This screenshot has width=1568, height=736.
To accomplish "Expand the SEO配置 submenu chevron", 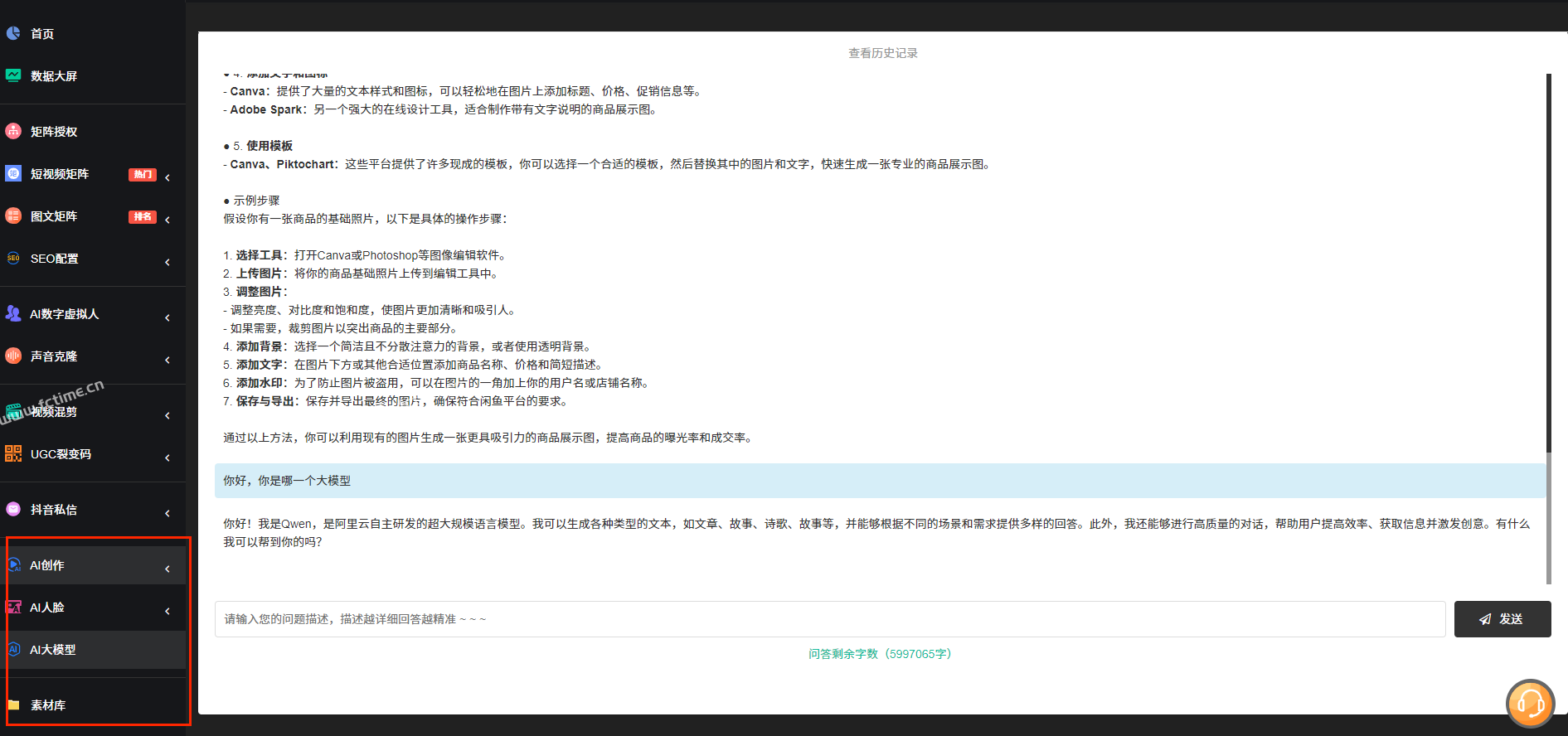I will (x=167, y=262).
